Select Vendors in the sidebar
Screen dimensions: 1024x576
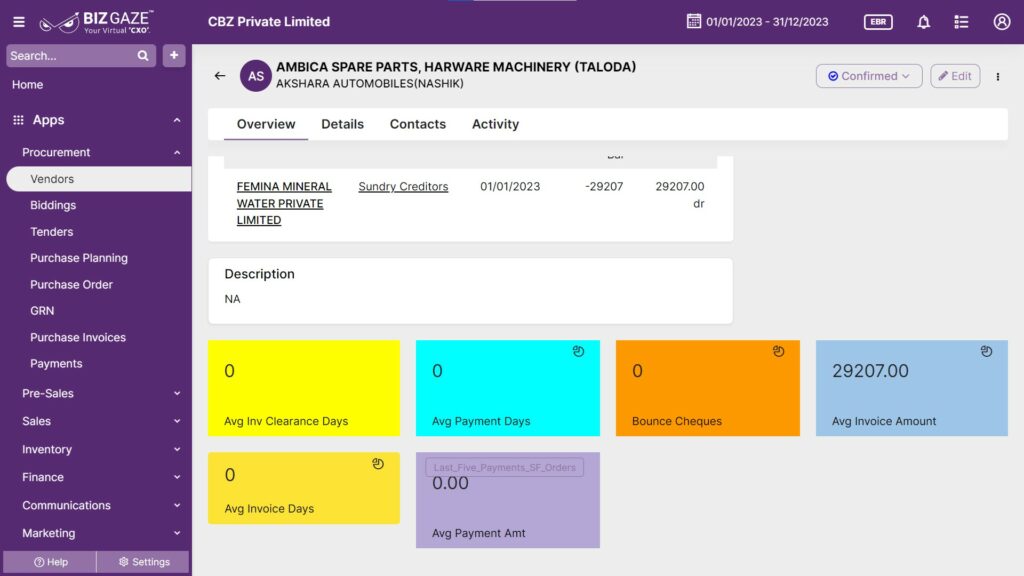[x=99, y=179]
